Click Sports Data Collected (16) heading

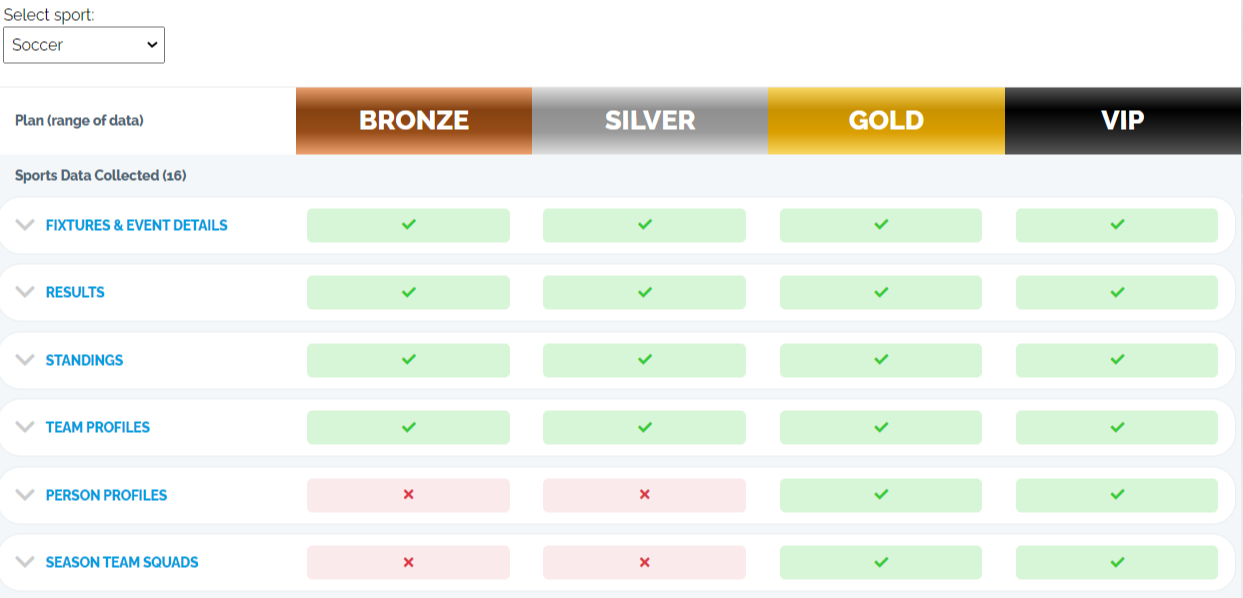pos(101,175)
